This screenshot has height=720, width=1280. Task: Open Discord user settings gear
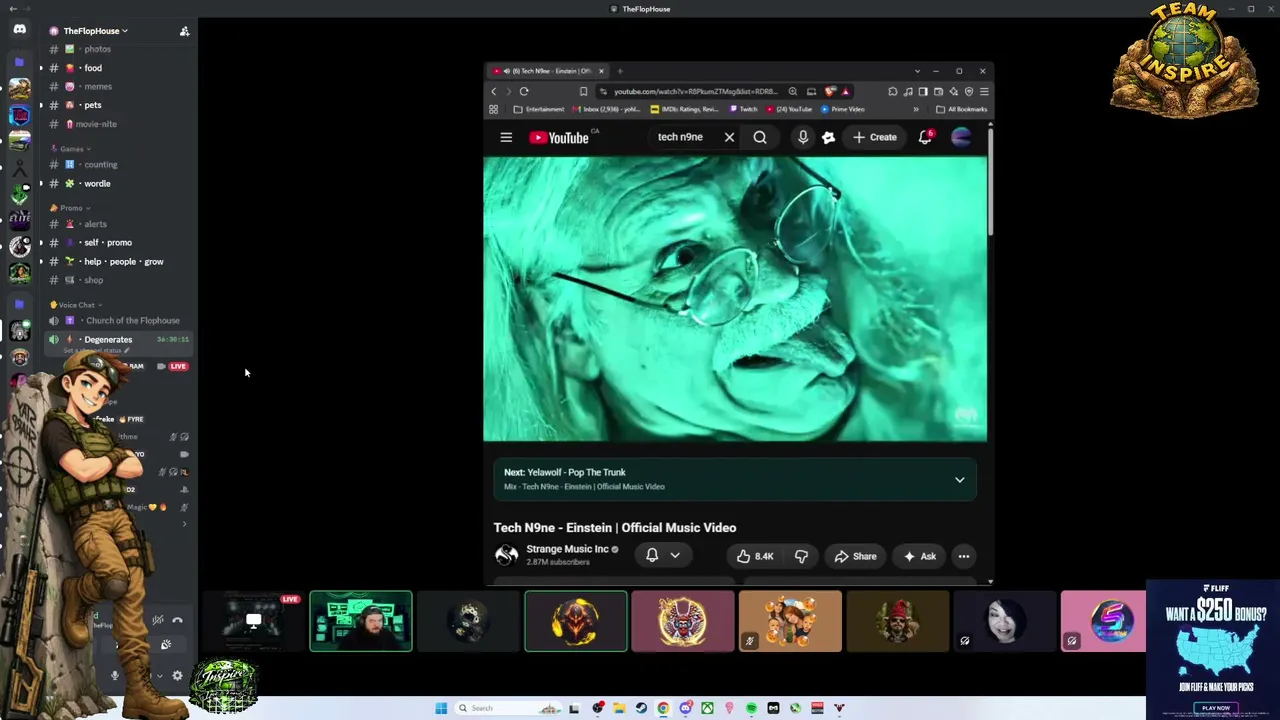point(177,676)
